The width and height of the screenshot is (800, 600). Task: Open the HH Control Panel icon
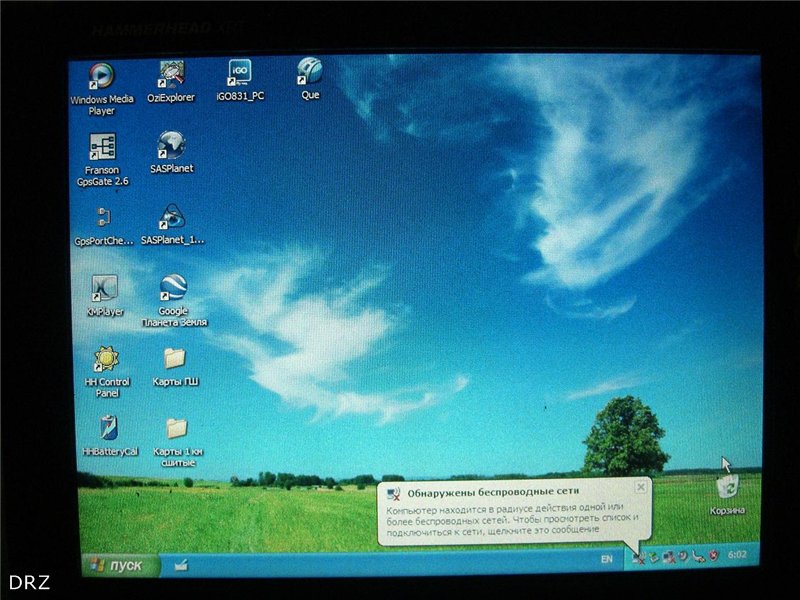pos(107,371)
